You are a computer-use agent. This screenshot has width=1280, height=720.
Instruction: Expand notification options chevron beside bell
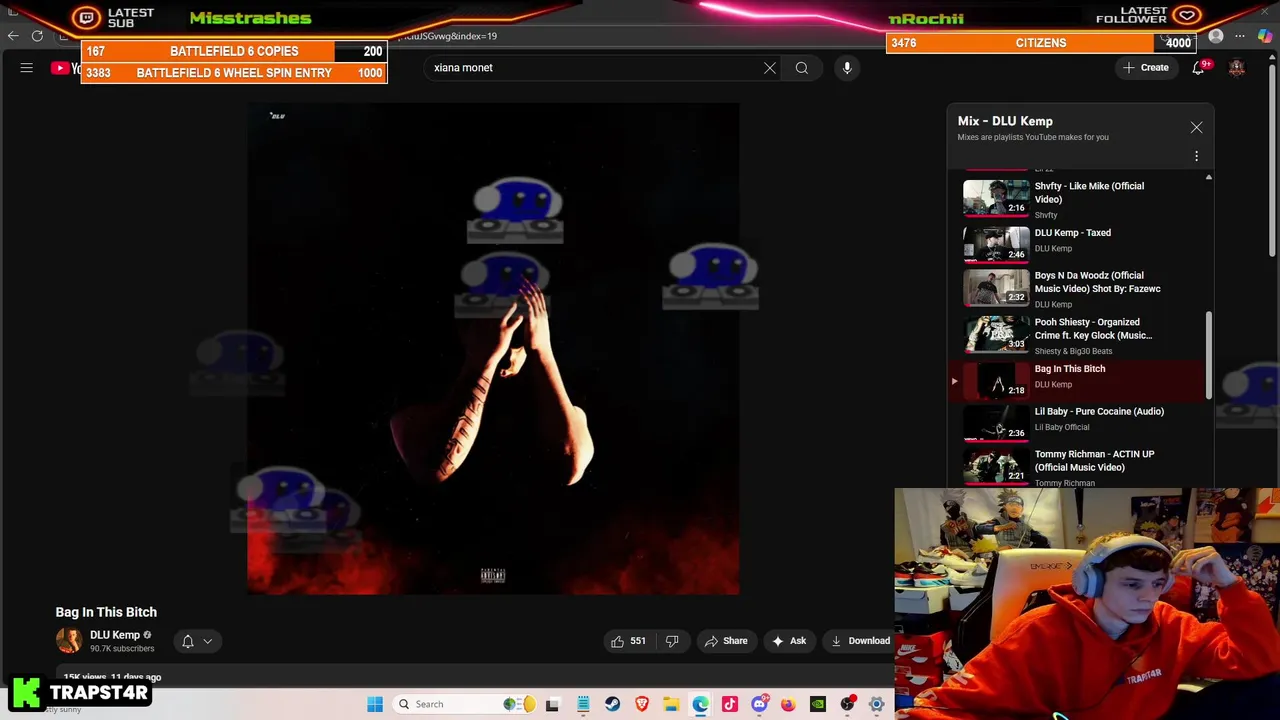pyautogui.click(x=208, y=641)
